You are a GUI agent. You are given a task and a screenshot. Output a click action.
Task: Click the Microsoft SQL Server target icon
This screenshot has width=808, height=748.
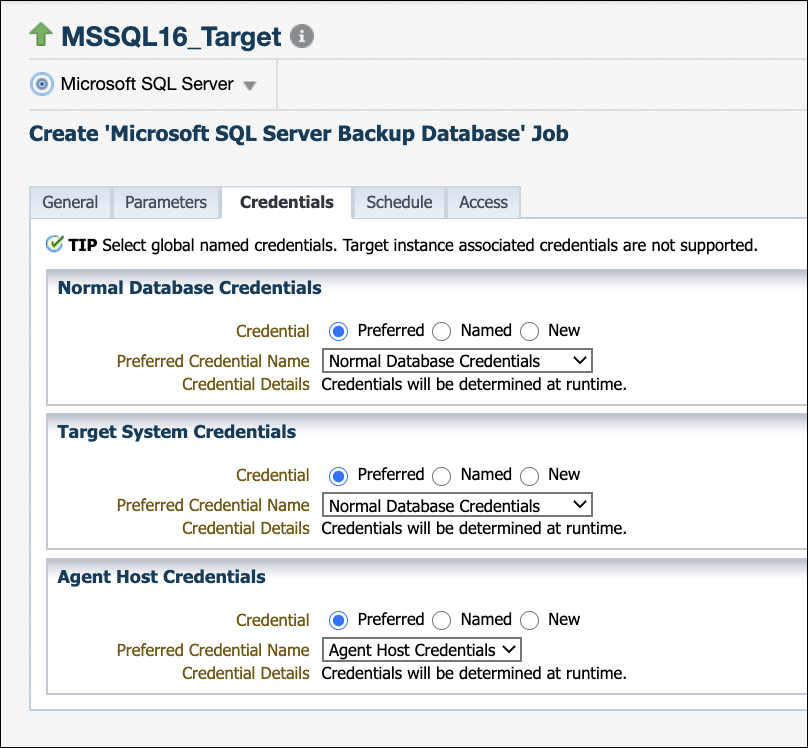click(x=42, y=84)
